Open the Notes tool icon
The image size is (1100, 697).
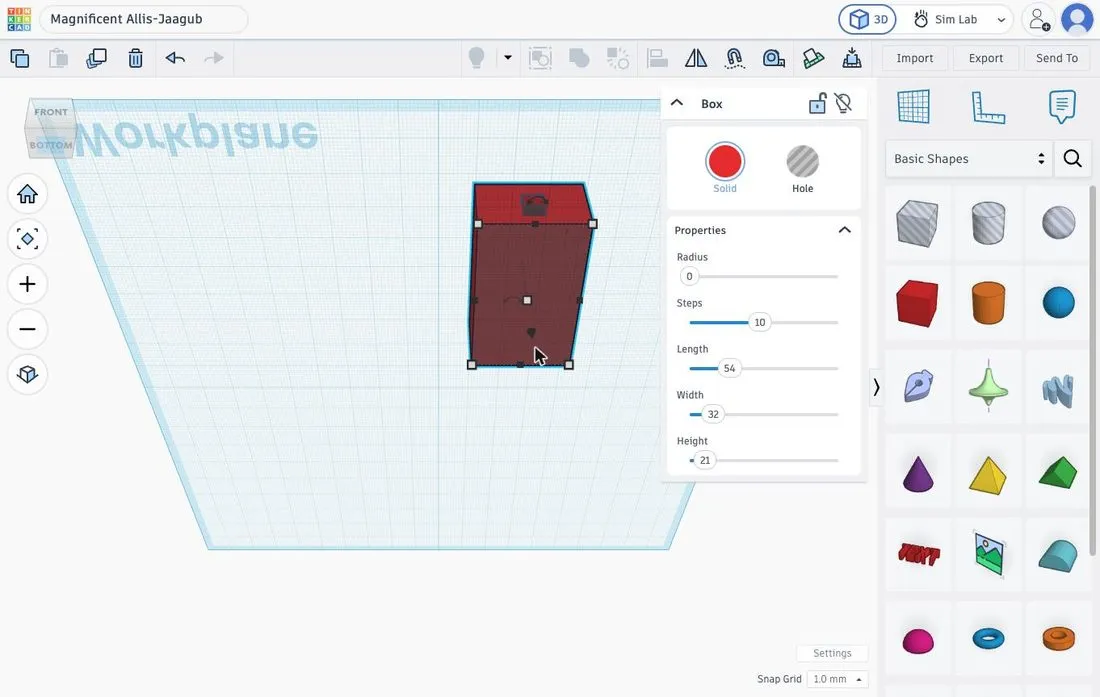tap(1062, 107)
